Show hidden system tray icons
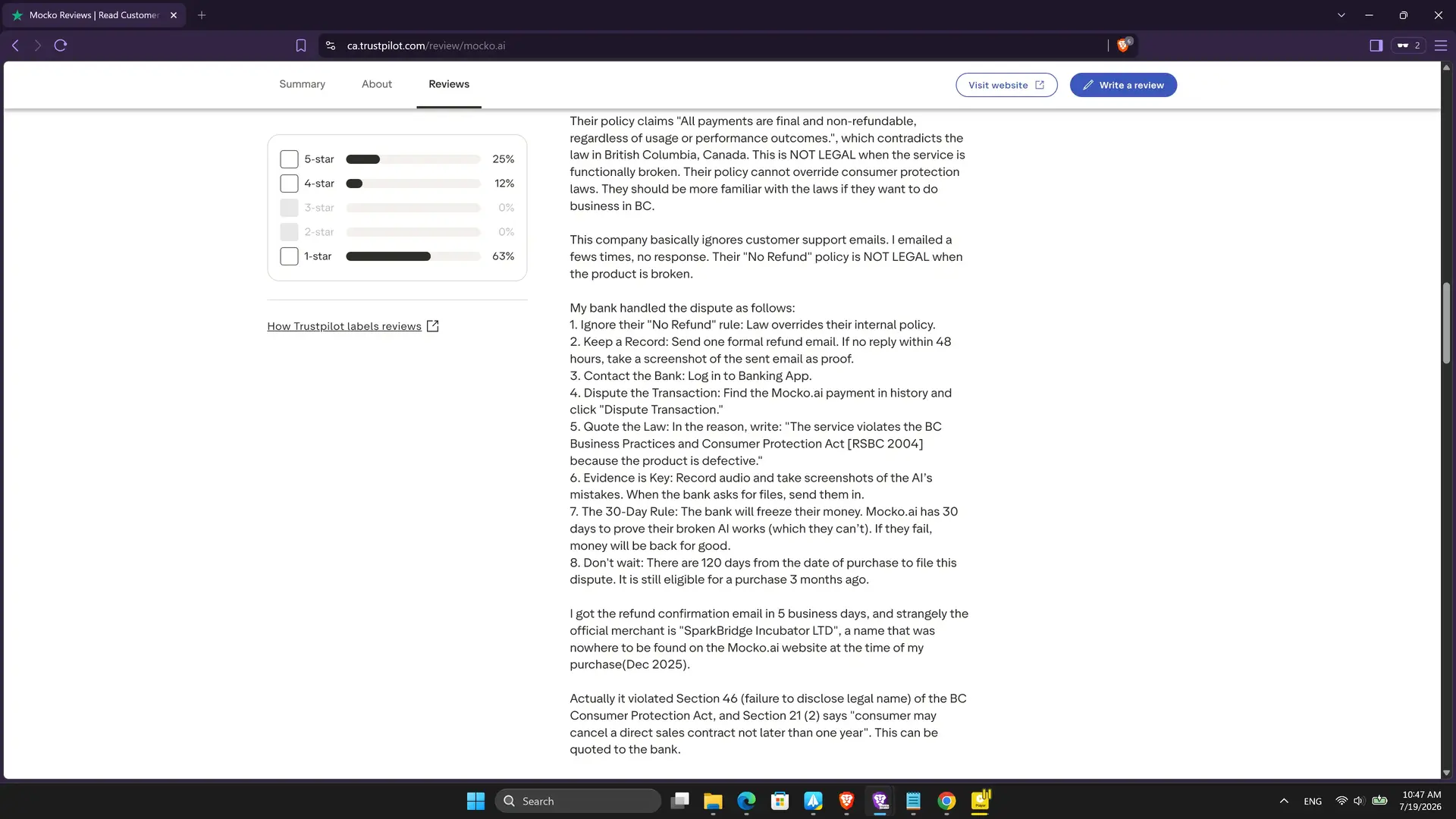This screenshot has height=819, width=1456. tap(1284, 801)
